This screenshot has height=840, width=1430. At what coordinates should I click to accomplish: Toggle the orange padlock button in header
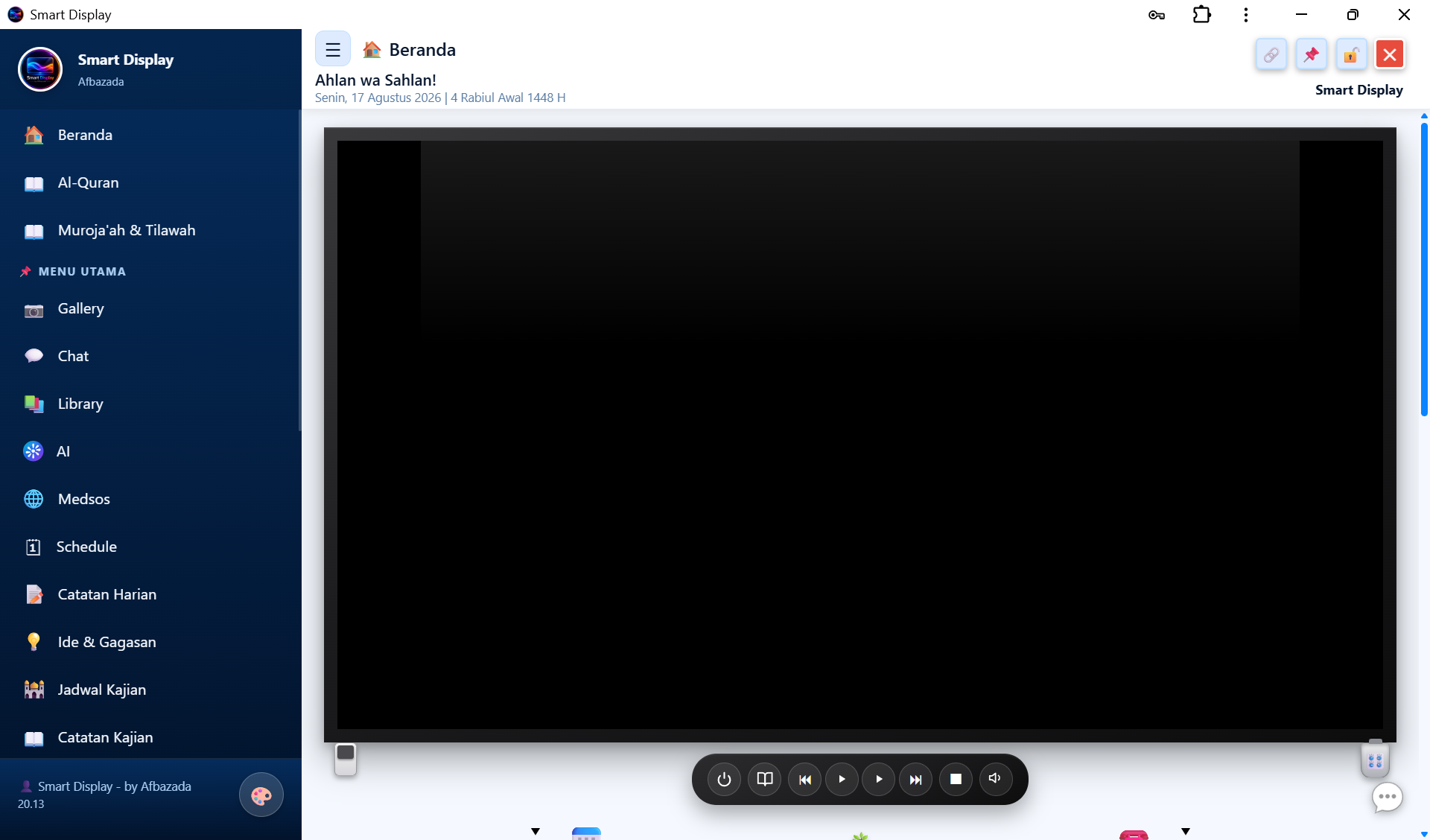point(1350,54)
